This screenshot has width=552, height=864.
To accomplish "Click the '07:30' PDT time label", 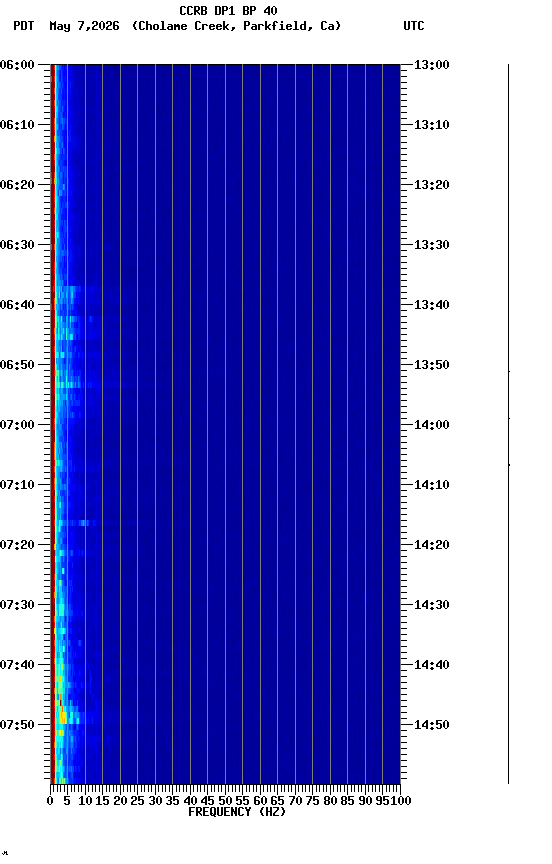I will [17, 606].
